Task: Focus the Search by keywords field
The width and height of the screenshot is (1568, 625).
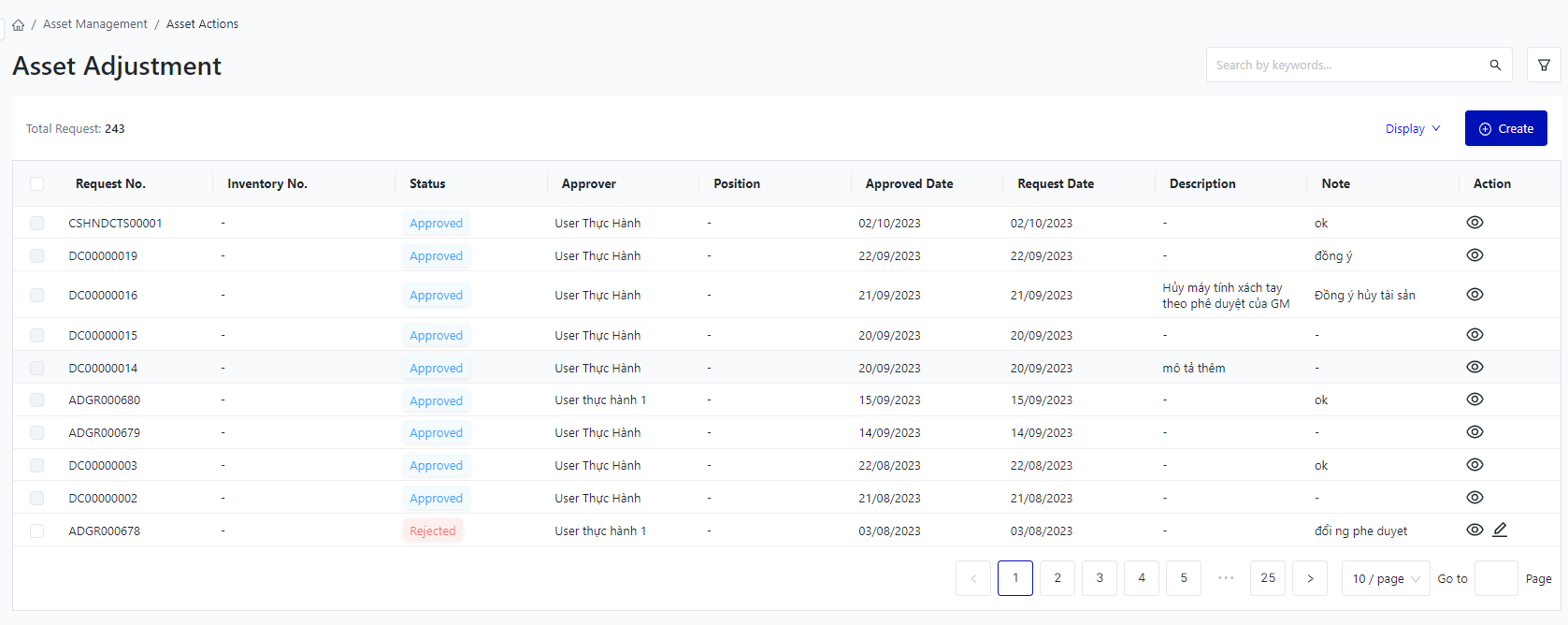Action: 1346,65
